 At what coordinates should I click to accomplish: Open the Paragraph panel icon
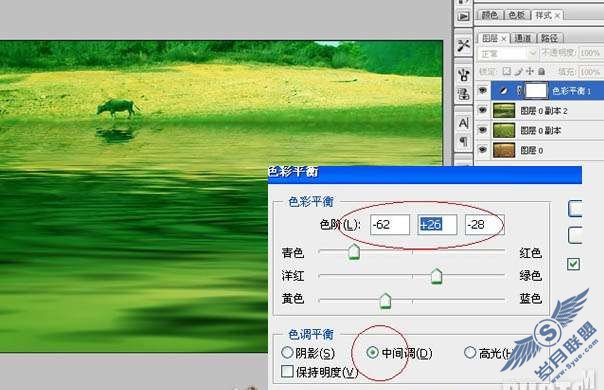point(463,141)
